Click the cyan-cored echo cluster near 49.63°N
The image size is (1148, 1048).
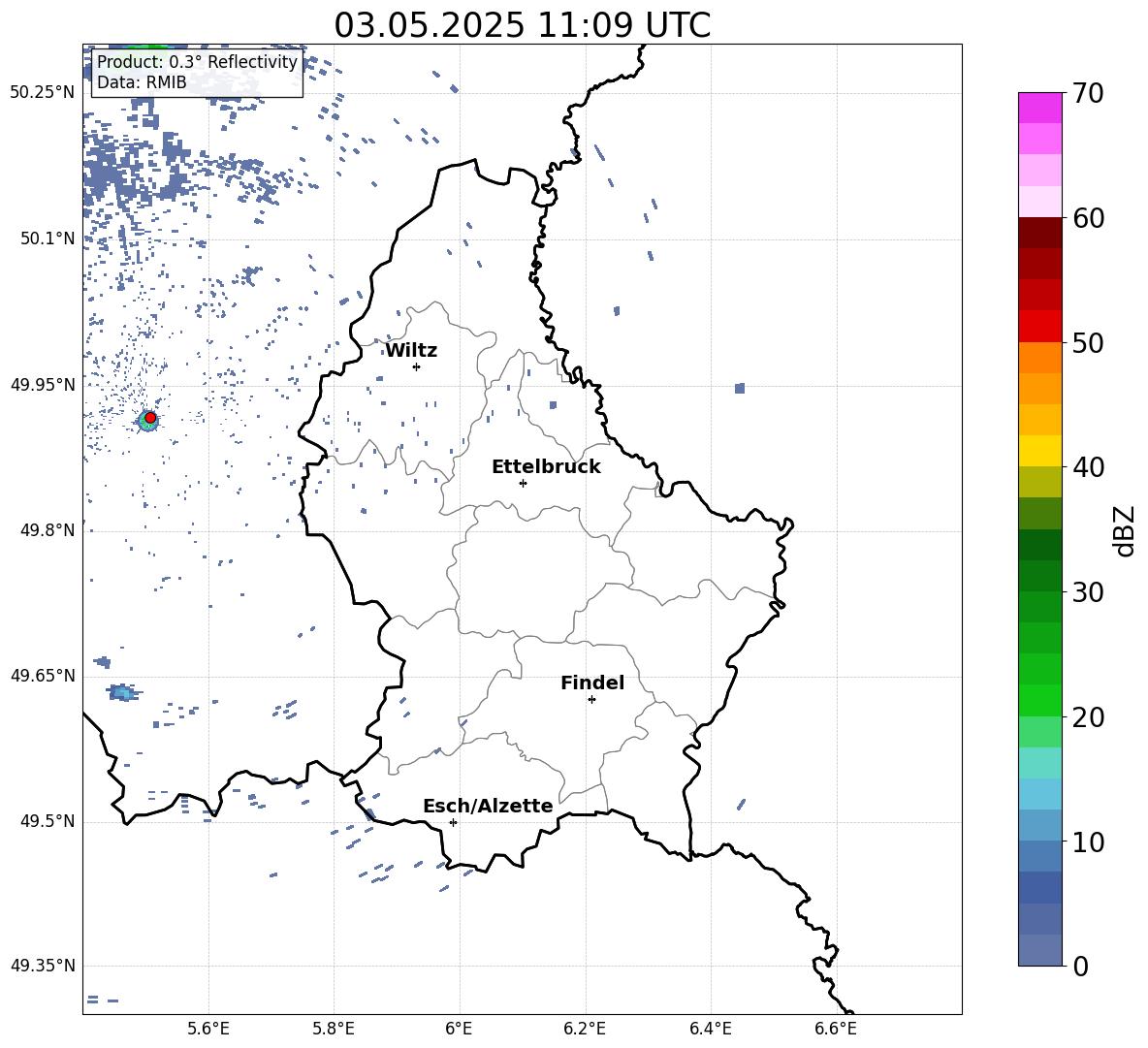[x=122, y=692]
